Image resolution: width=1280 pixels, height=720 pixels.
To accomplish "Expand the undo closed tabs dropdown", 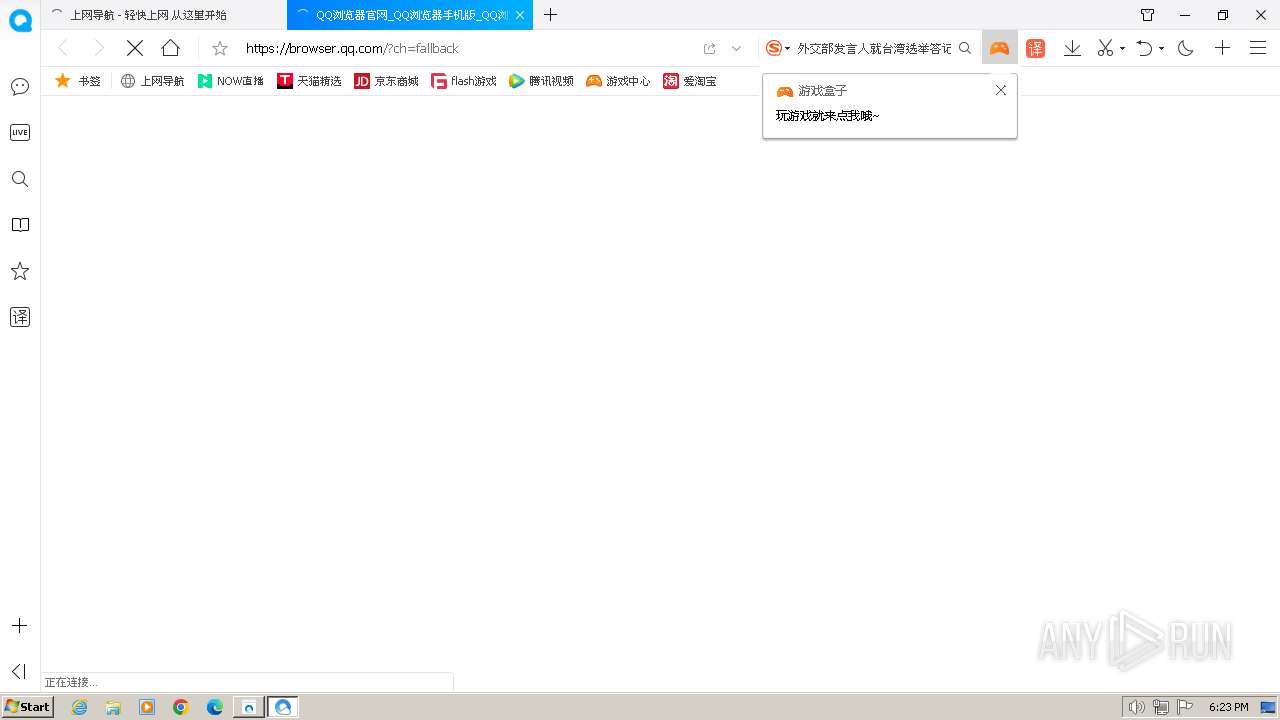I will coord(1161,49).
